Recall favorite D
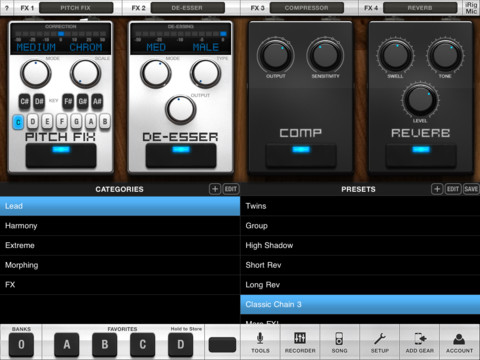 click(x=181, y=344)
